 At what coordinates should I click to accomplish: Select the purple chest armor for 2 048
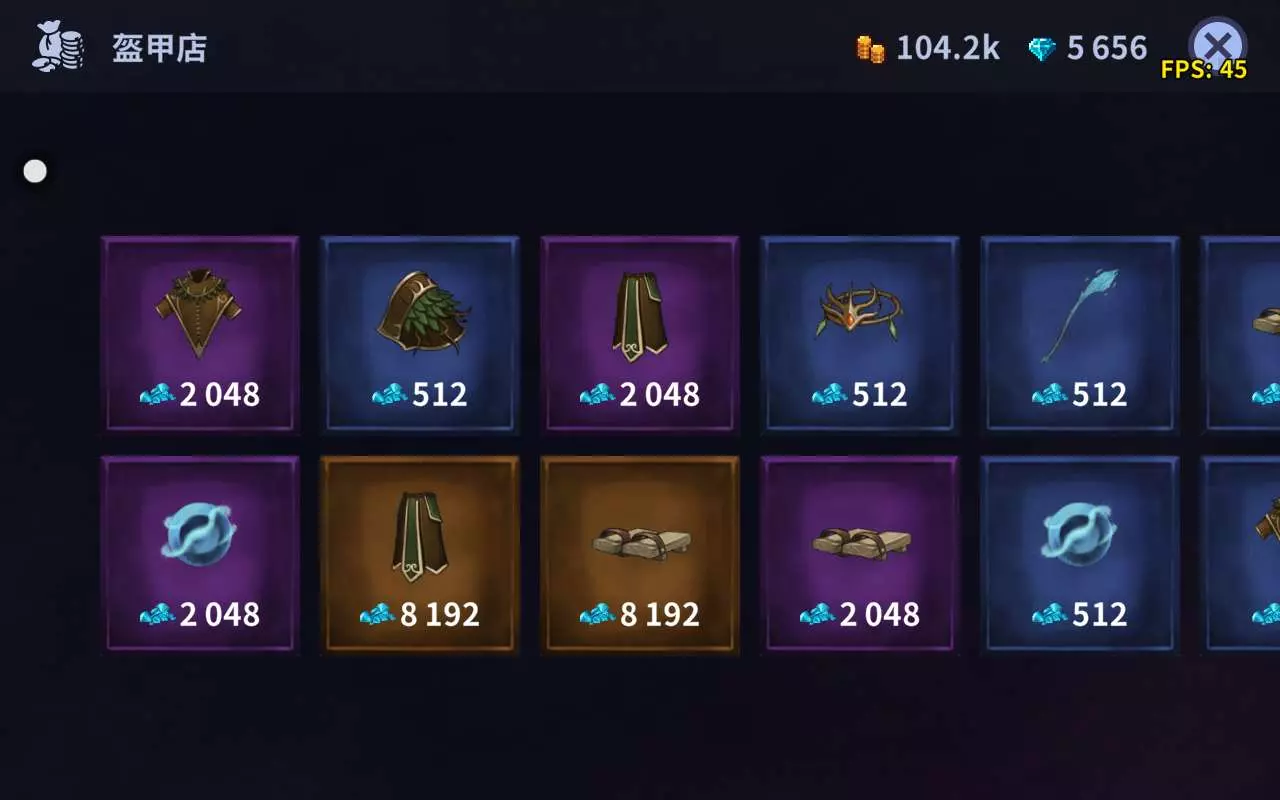pyautogui.click(x=200, y=334)
